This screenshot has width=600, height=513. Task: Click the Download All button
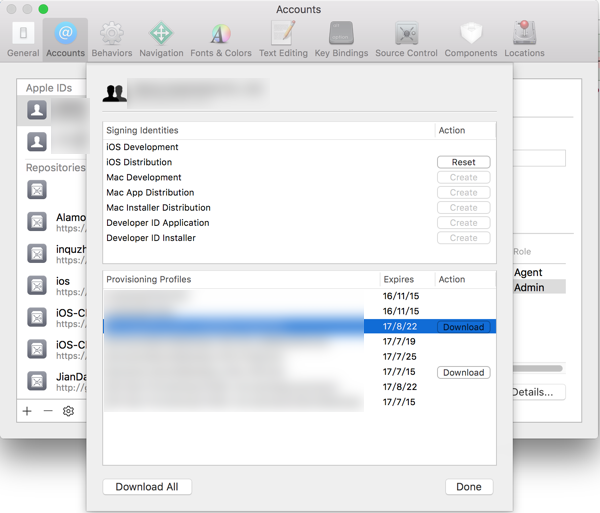click(147, 487)
